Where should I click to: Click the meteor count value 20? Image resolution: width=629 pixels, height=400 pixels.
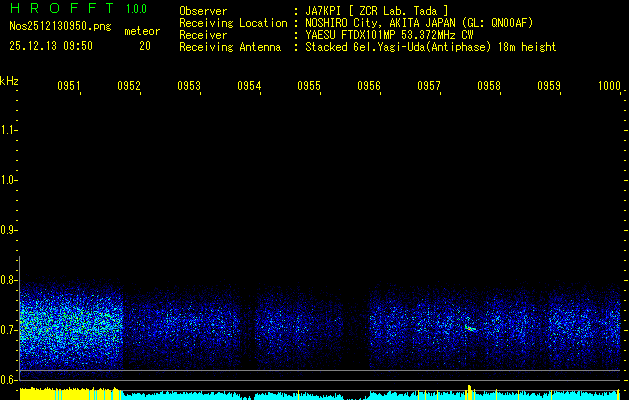tap(145, 46)
